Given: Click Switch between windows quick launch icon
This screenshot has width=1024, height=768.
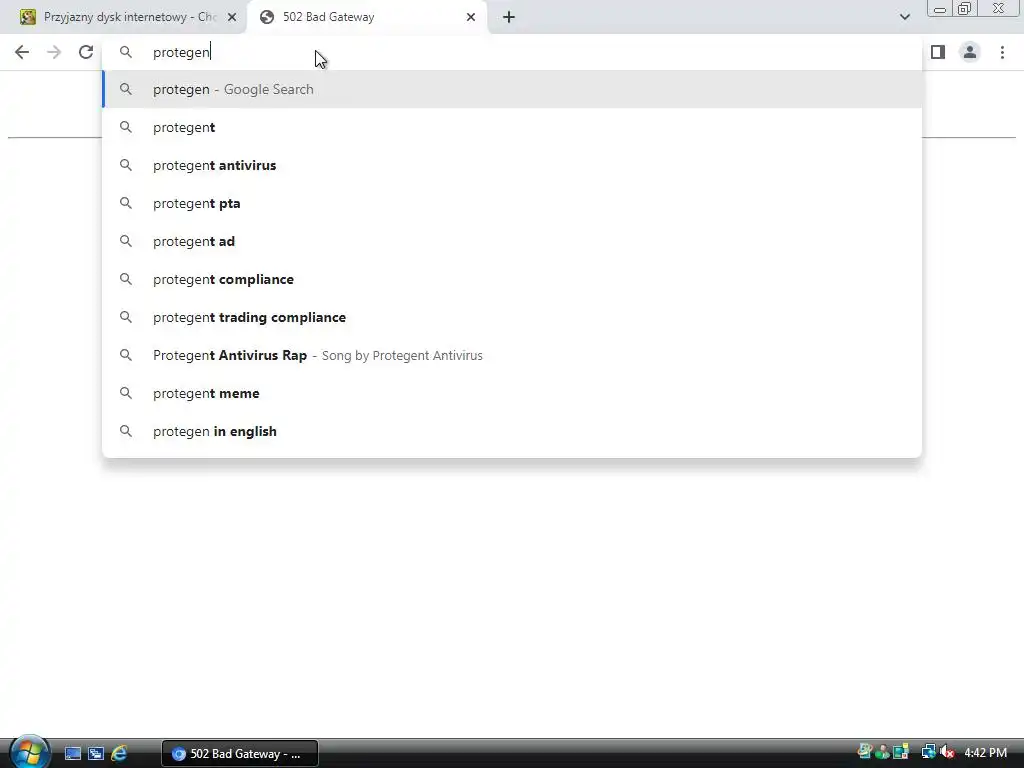Looking at the screenshot, I should 96,754.
